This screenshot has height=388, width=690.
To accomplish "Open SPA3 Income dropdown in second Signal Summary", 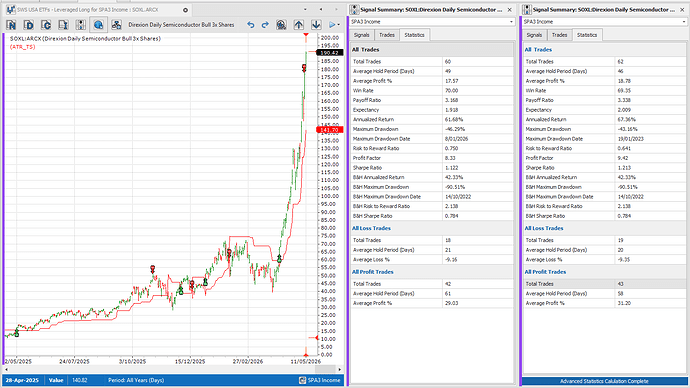I will pyautogui.click(x=684, y=22).
